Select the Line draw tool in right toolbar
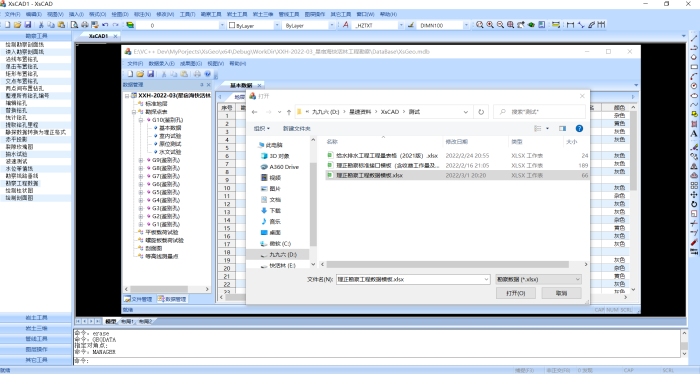 (x=694, y=39)
